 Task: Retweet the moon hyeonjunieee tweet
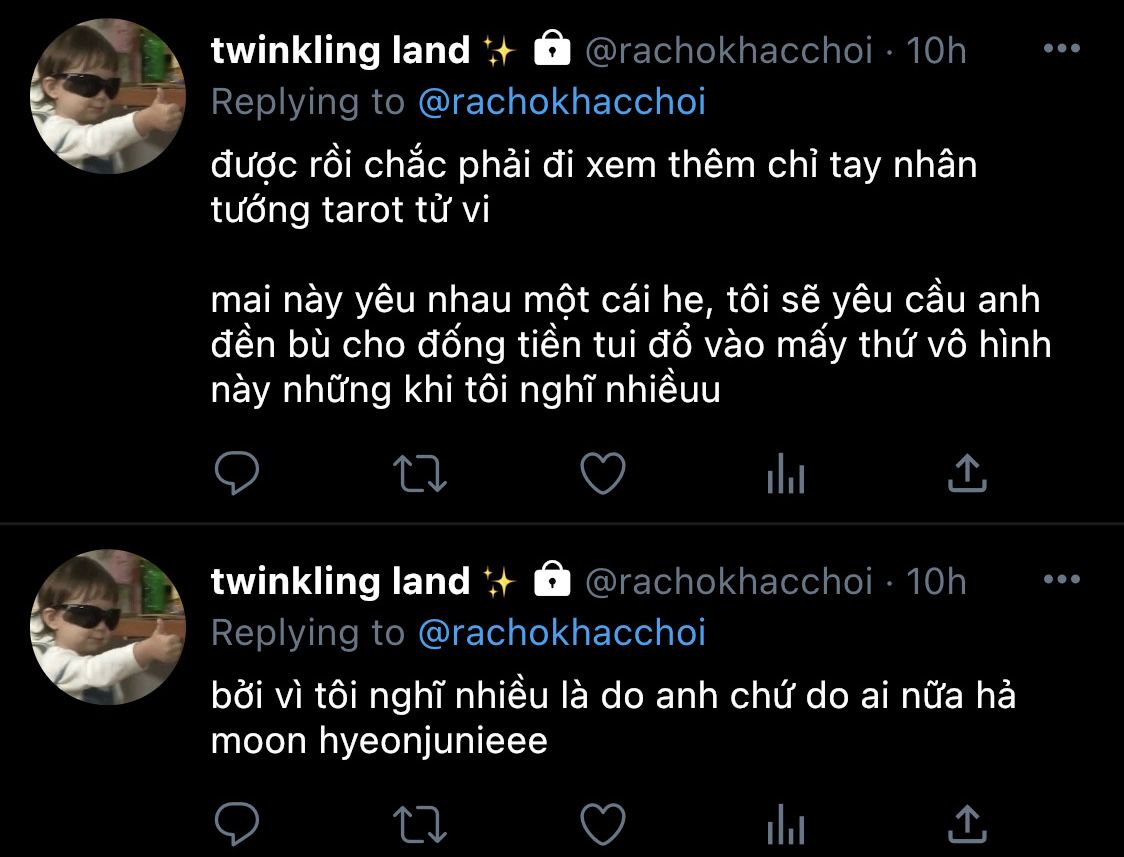(420, 825)
